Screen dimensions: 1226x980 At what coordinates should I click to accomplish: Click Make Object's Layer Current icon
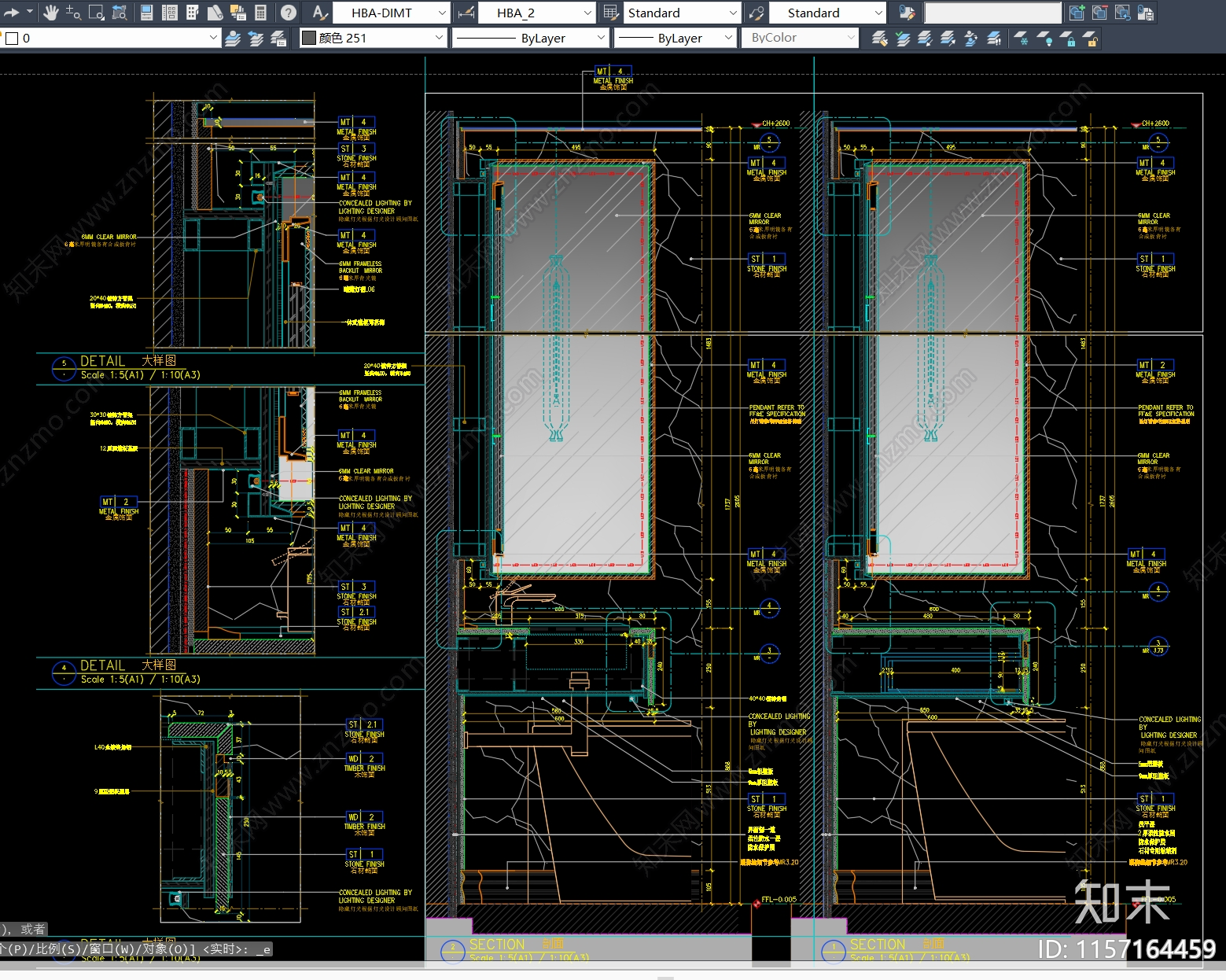(x=902, y=38)
